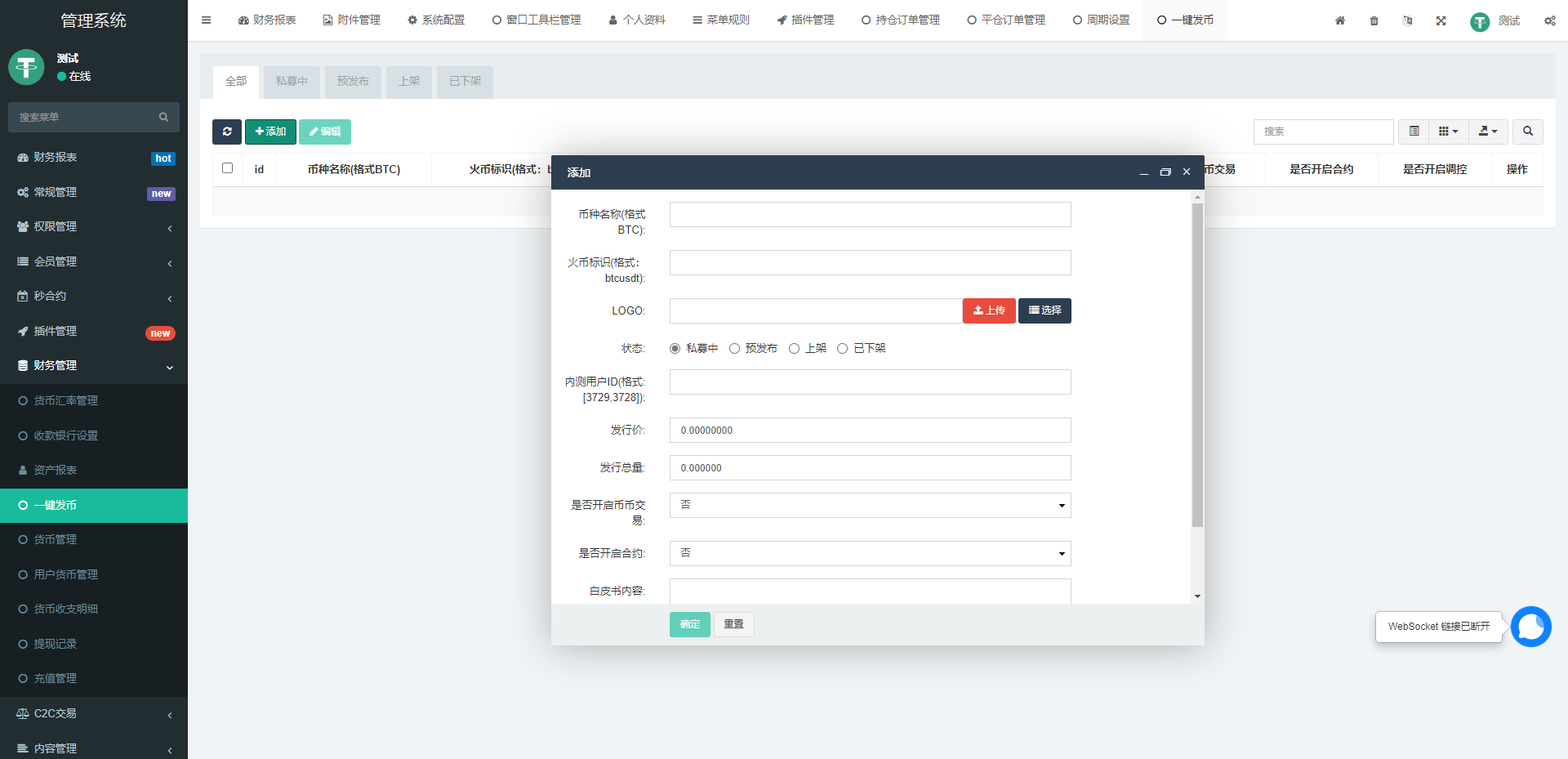Open 财务报表 in the sidebar
This screenshot has height=759, width=1568.
tap(94, 158)
